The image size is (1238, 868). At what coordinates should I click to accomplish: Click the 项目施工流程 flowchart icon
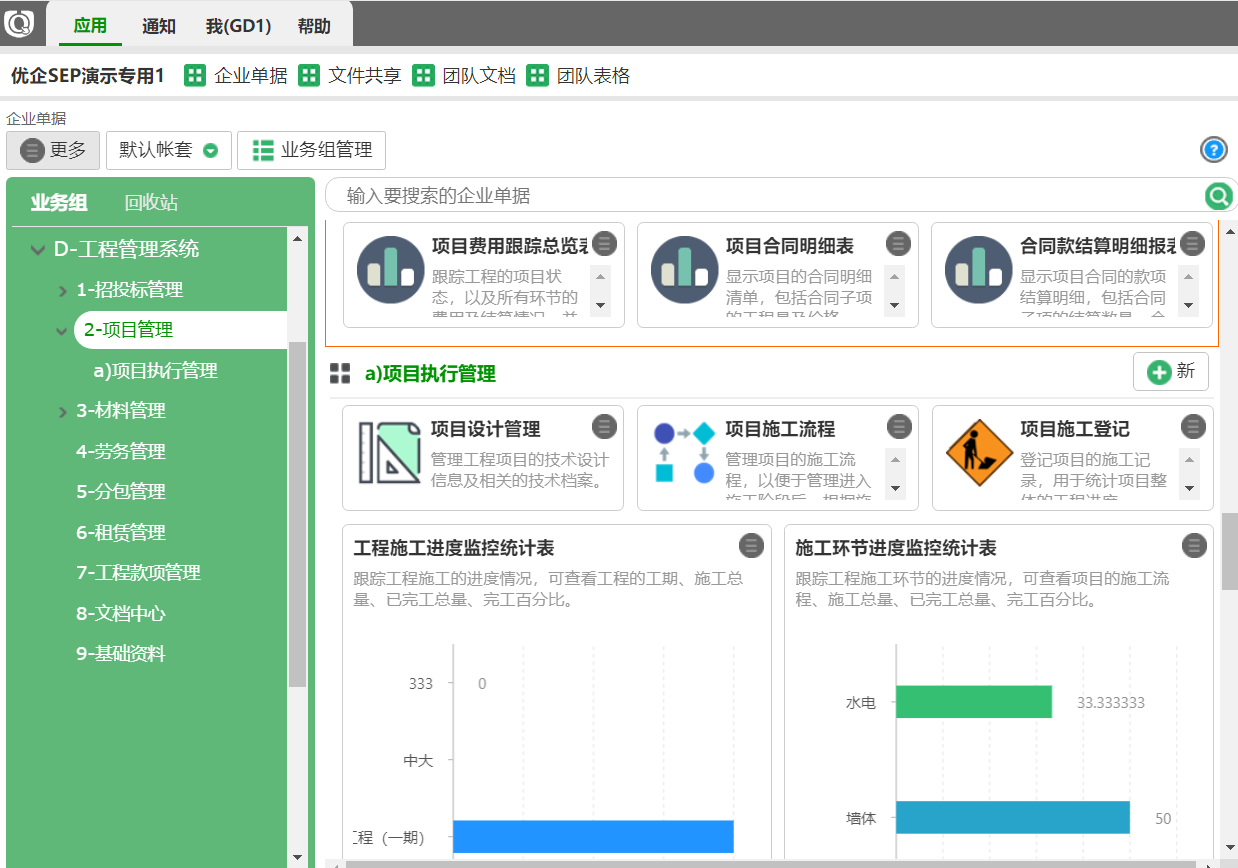684,452
